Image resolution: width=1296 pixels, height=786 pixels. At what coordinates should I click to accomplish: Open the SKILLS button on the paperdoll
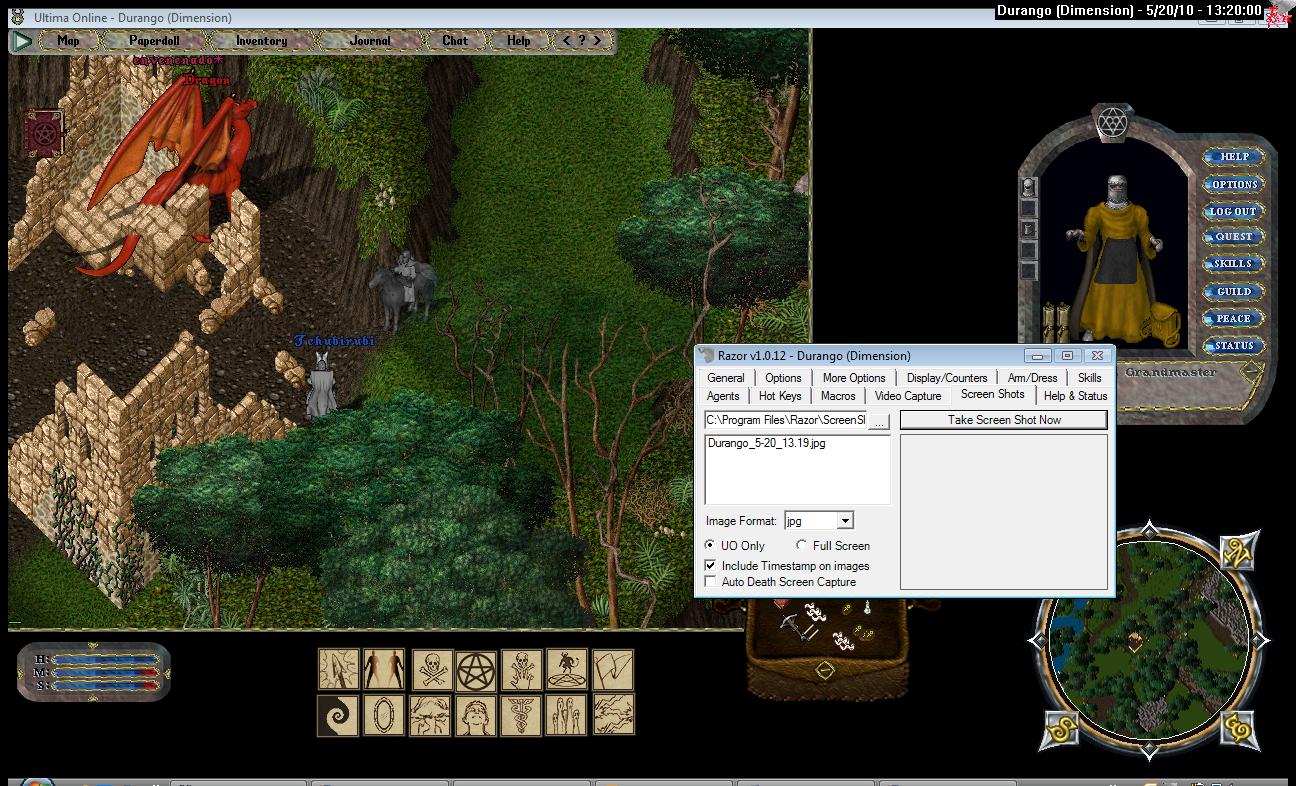click(x=1234, y=264)
